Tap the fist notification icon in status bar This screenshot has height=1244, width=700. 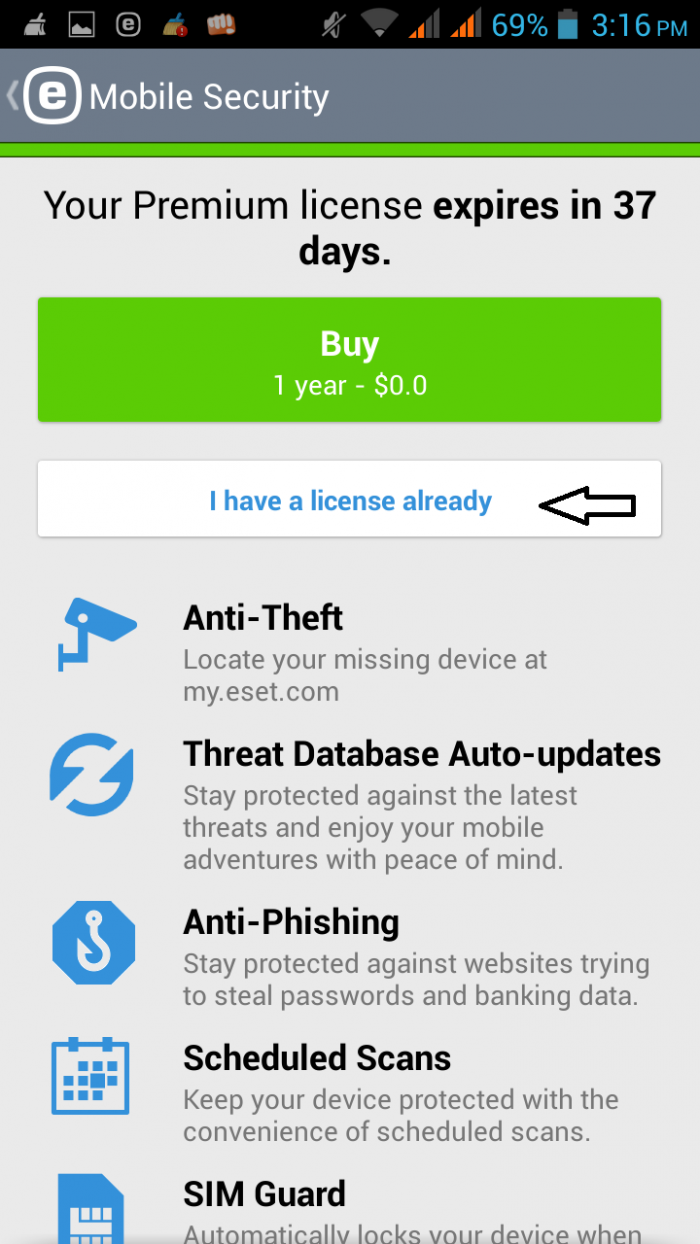point(221,25)
